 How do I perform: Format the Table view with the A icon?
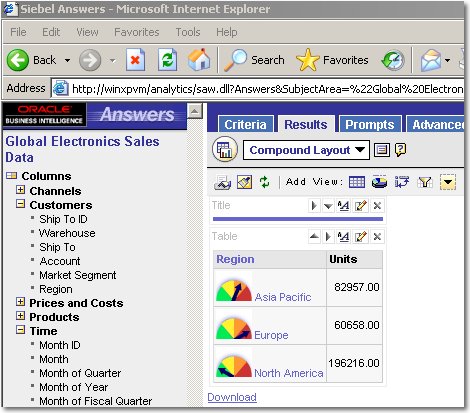[x=343, y=237]
